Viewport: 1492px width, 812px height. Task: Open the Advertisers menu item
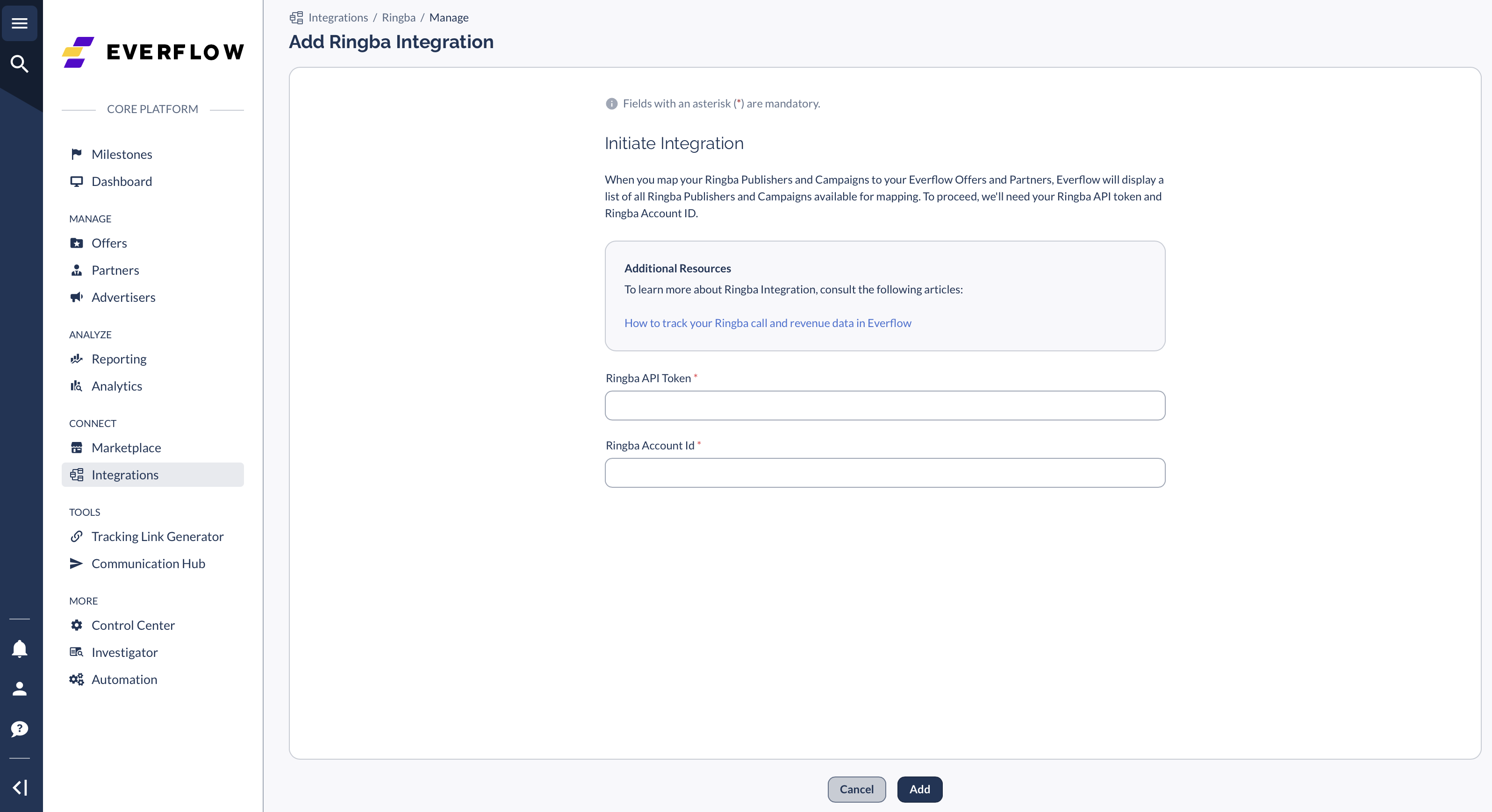click(123, 297)
